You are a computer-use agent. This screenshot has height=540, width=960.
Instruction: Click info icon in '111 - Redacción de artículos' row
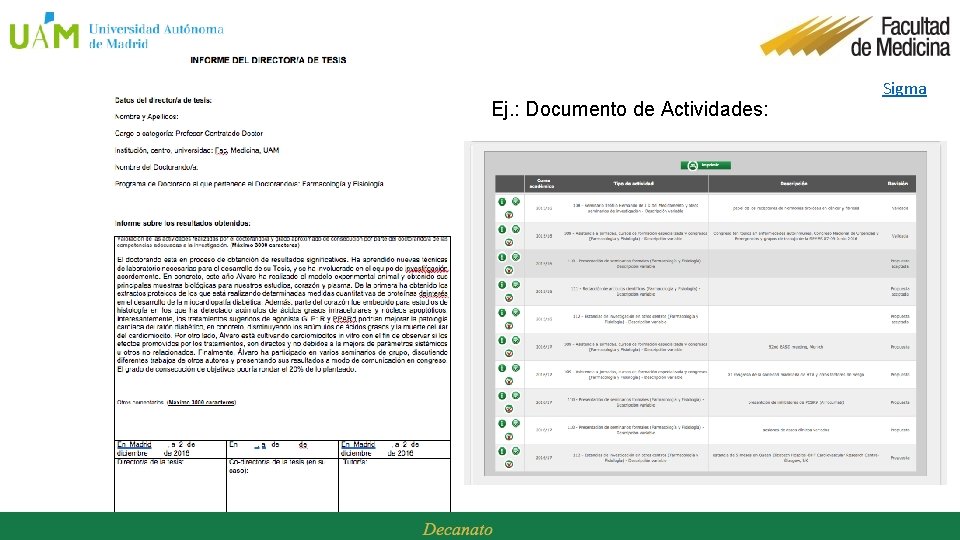pos(502,285)
